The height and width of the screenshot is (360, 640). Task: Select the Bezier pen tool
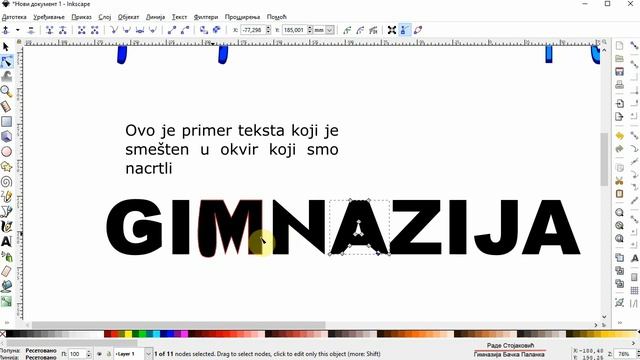(6, 211)
